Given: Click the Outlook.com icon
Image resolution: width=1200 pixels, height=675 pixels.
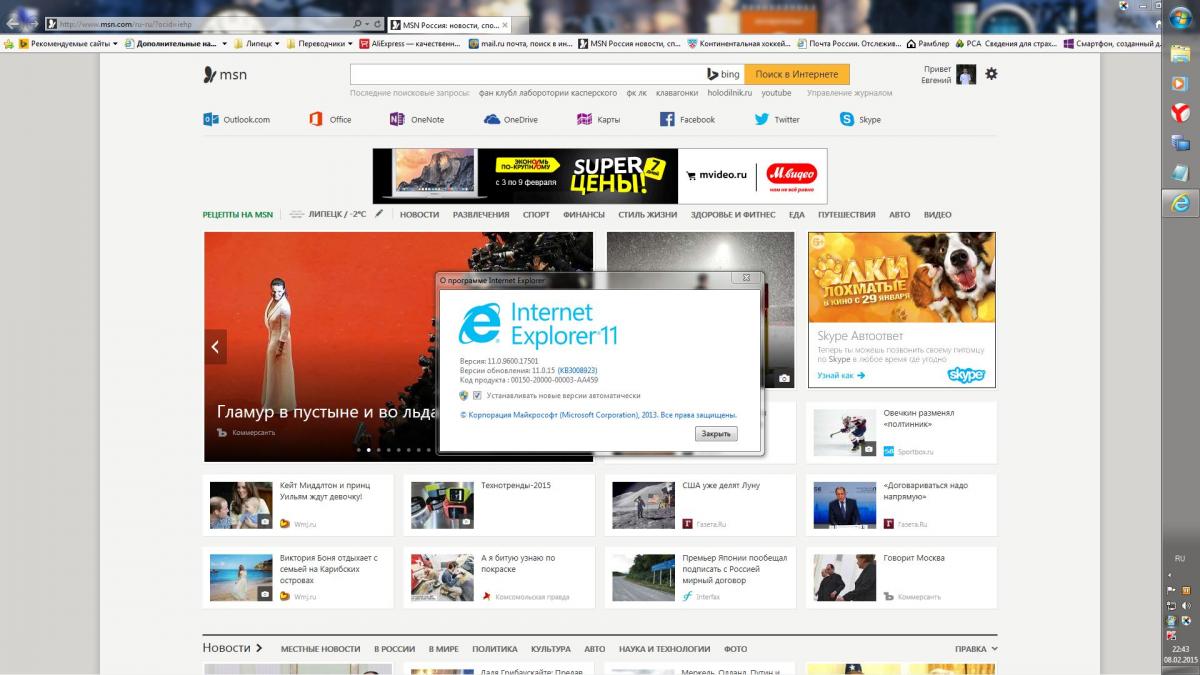Looking at the screenshot, I should click(211, 119).
